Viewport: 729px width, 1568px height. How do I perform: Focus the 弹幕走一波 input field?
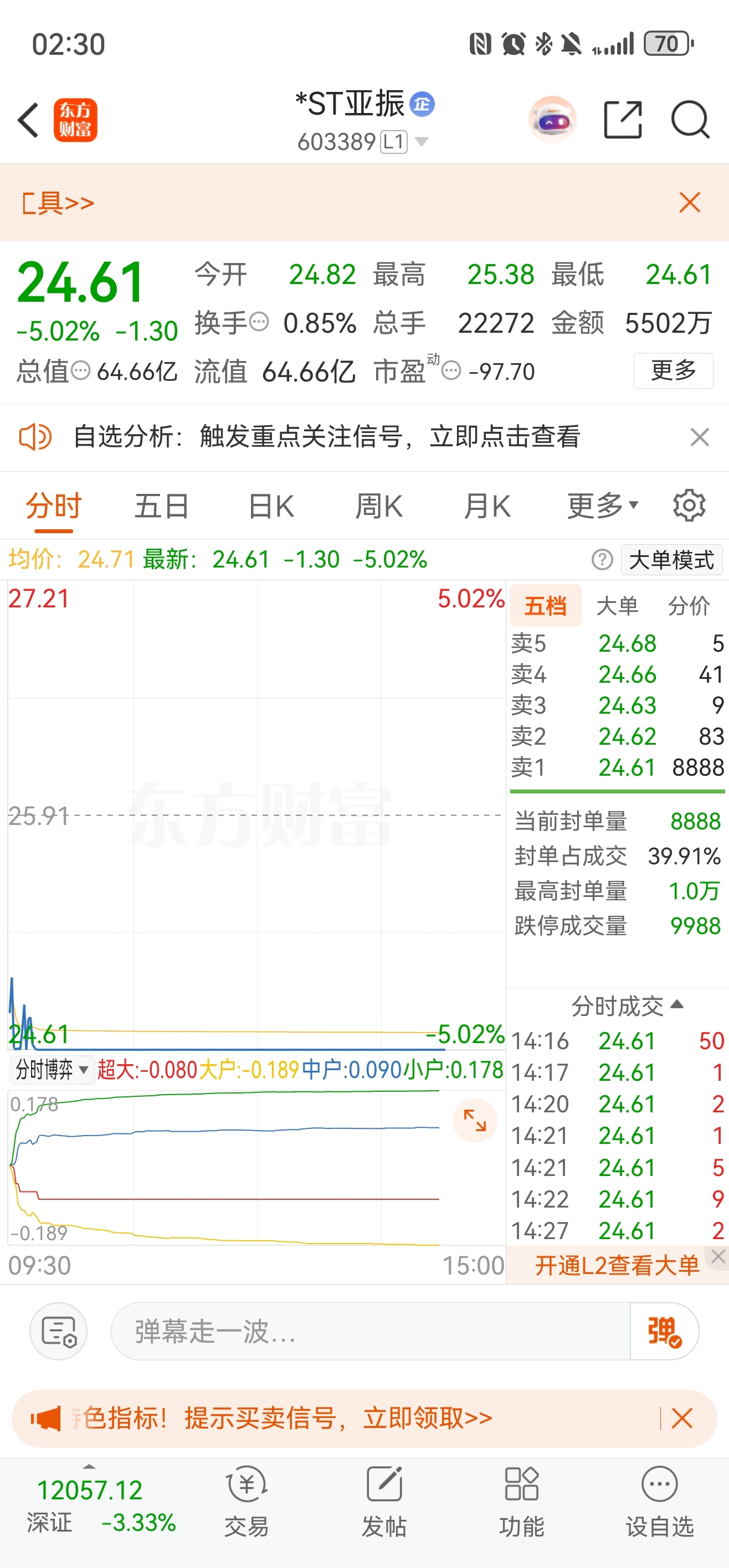pyautogui.click(x=370, y=1331)
